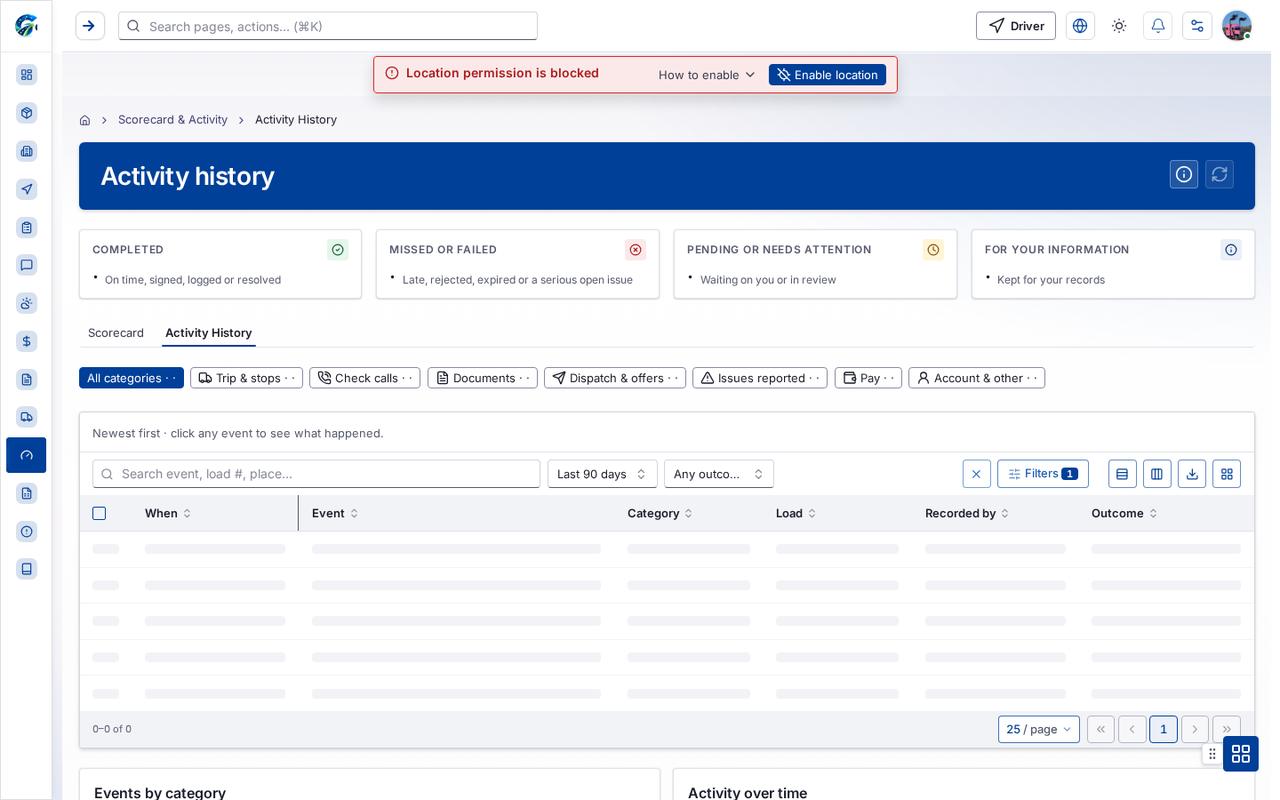This screenshot has width=1280, height=800.
Task: Click the clear filters X button
Action: [x=977, y=474]
